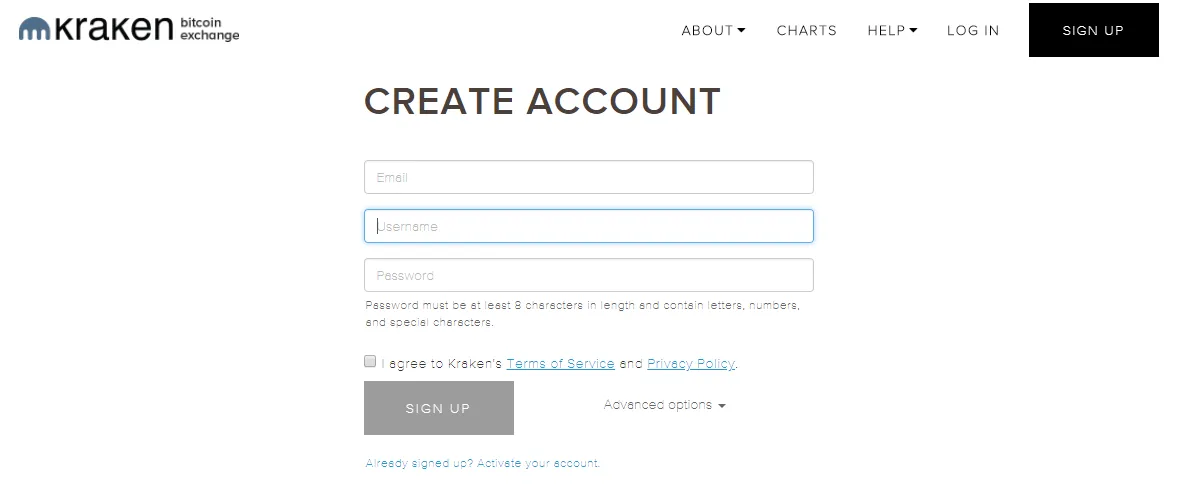Go to the CHARTS page
The image size is (1183, 490).
806,30
